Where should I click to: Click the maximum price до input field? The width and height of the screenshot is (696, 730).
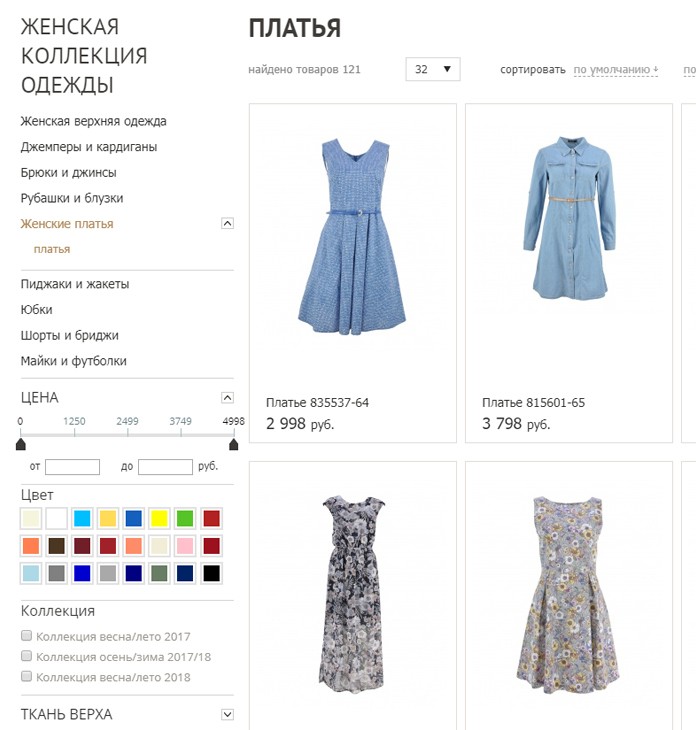coord(165,467)
